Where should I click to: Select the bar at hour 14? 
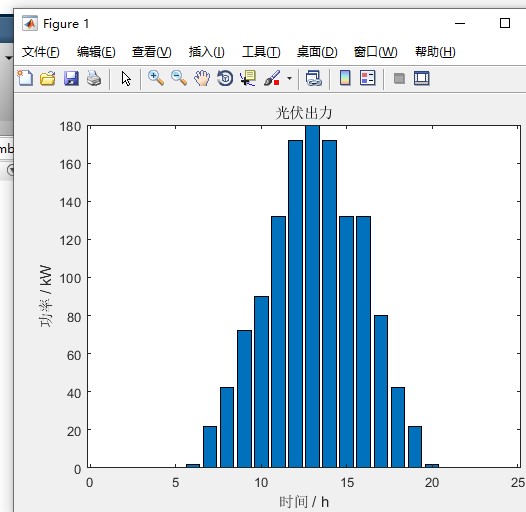coord(329,304)
